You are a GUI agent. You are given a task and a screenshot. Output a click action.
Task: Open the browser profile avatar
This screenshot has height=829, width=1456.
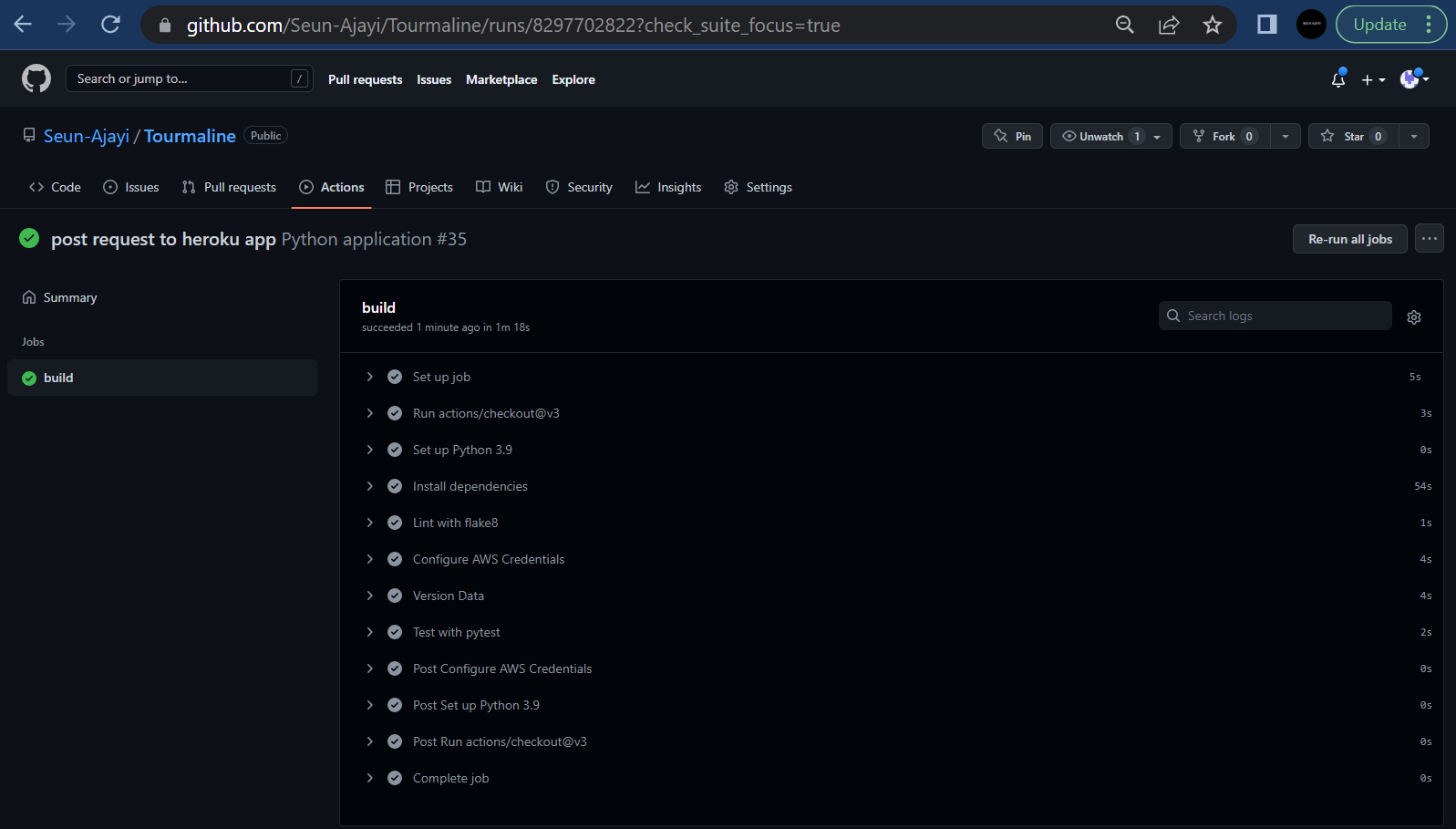[1311, 25]
